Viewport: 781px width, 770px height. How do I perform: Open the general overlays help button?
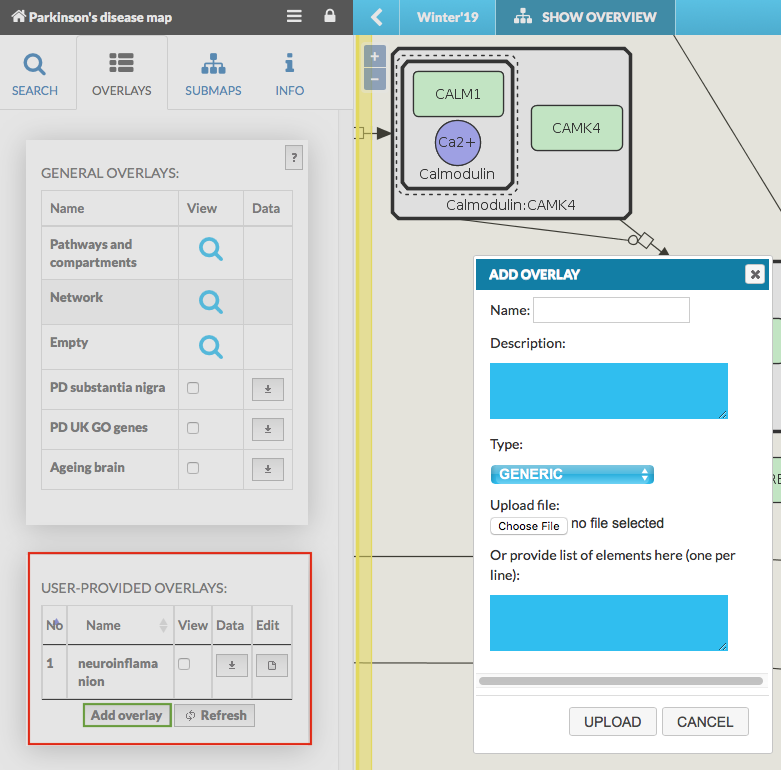tap(293, 157)
